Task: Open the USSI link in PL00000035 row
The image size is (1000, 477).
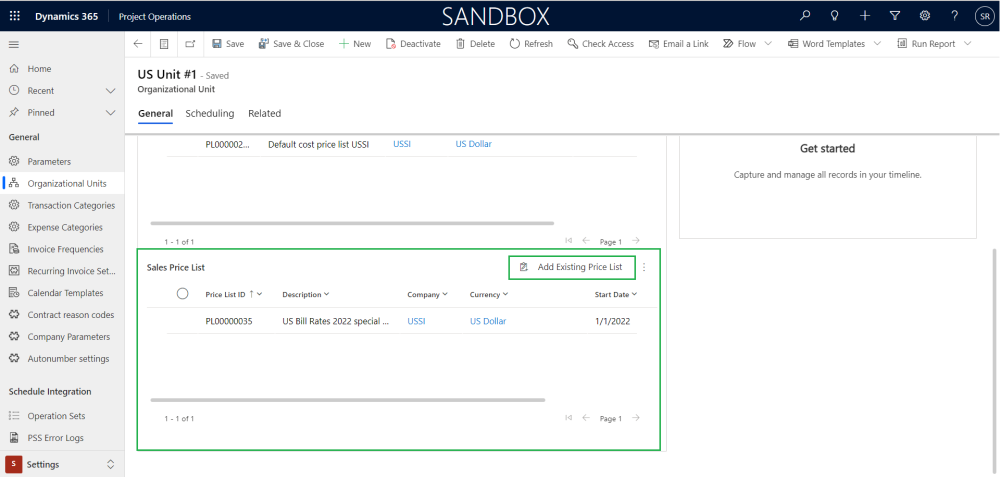Action: coord(416,321)
